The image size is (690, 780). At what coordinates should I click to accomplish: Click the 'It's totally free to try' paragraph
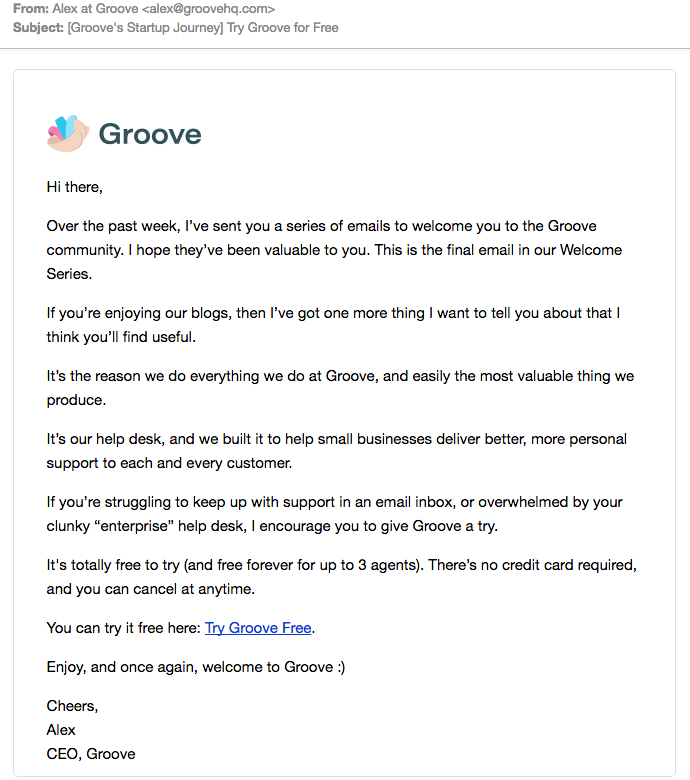(x=341, y=577)
